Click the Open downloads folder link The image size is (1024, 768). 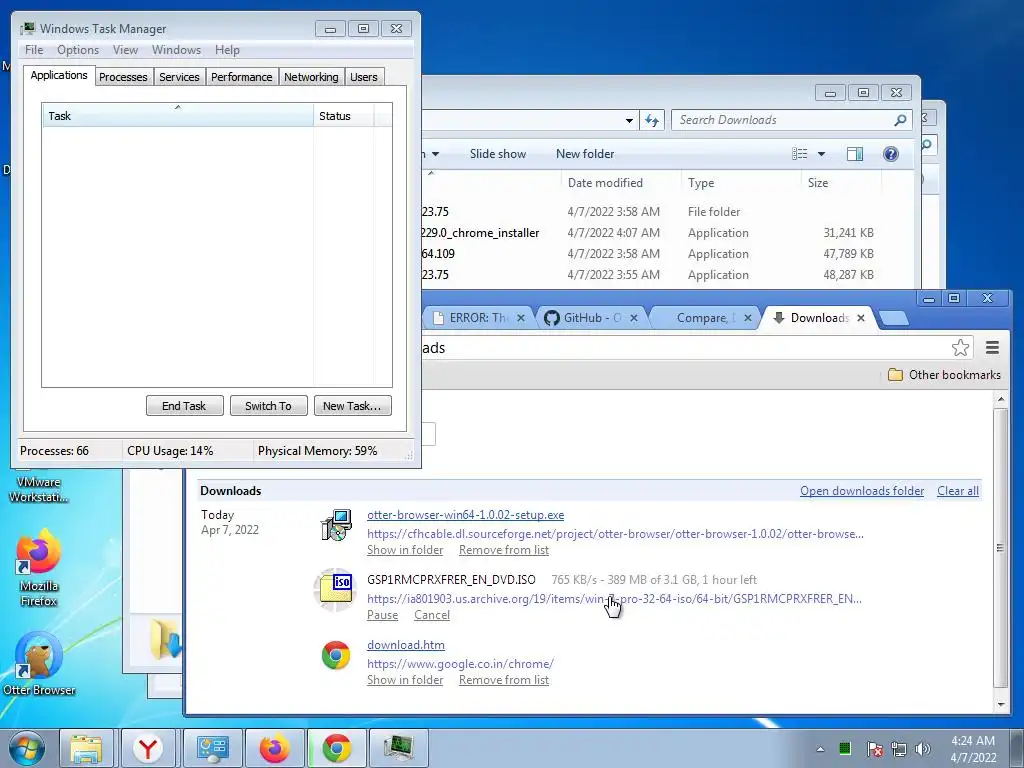861,490
